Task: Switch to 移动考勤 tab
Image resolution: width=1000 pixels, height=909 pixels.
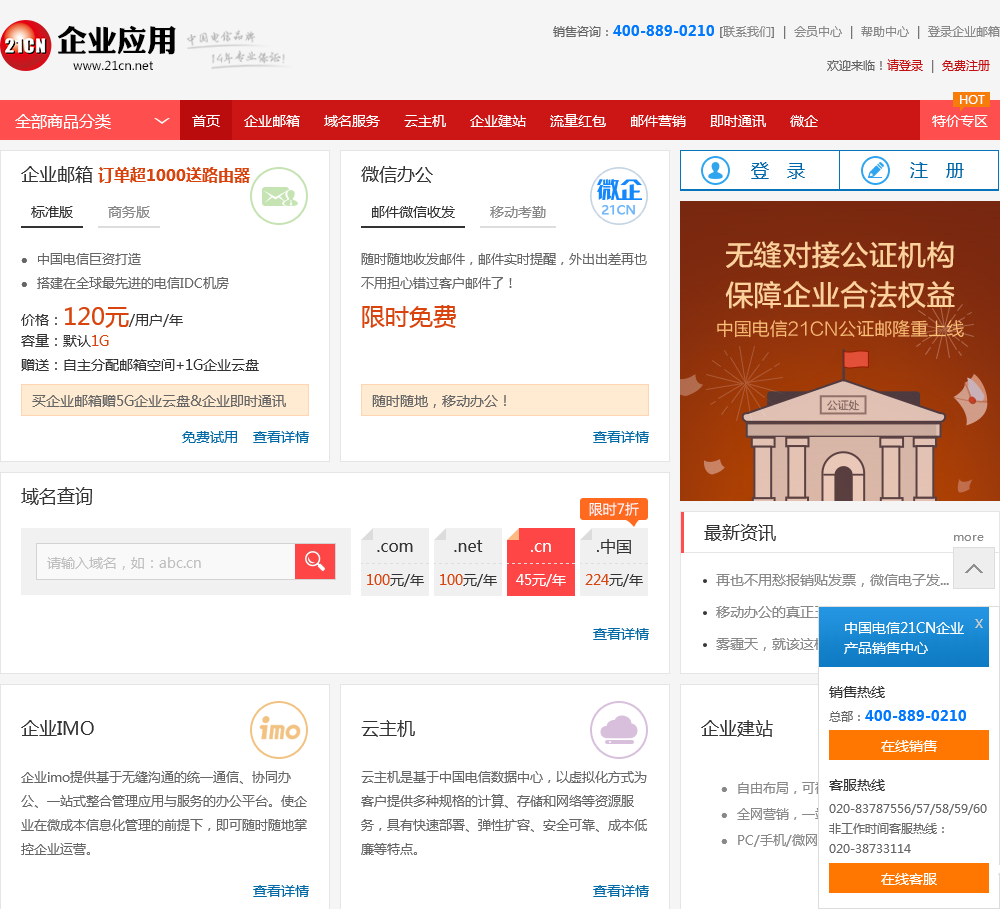Action: [518, 212]
